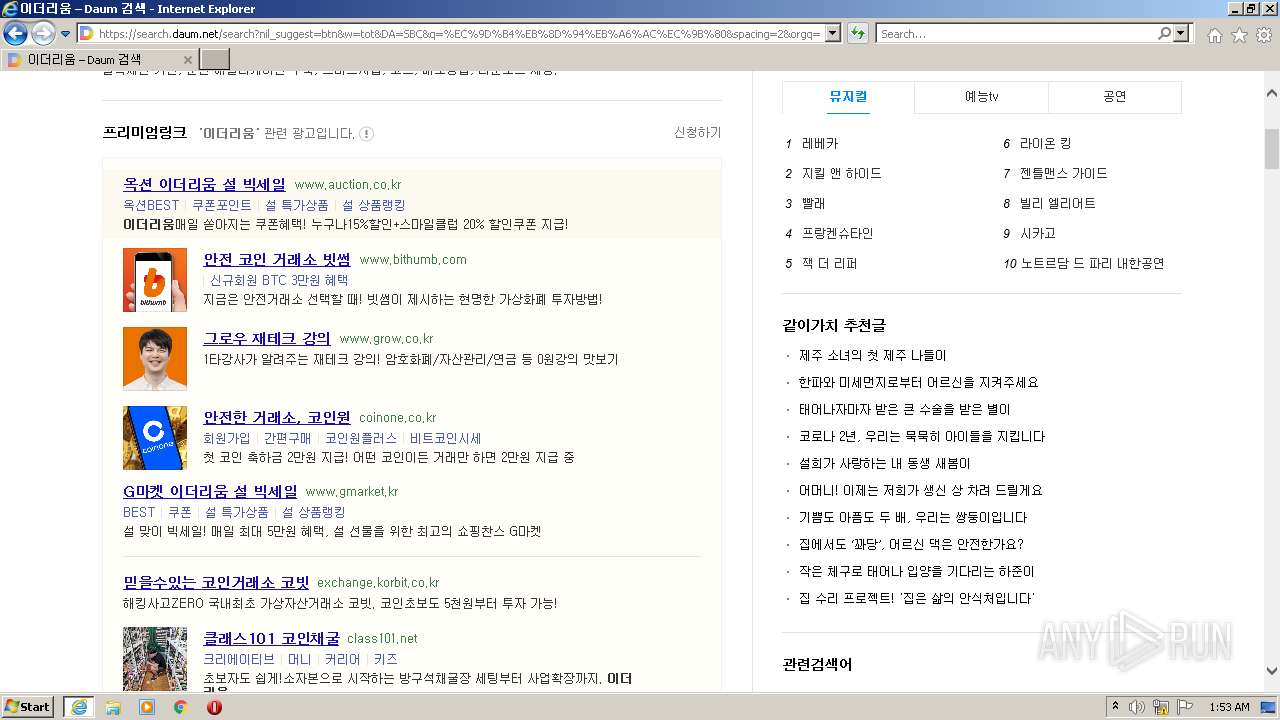The image size is (1280, 720).
Task: Open the media player taskbar icon
Action: click(x=147, y=707)
